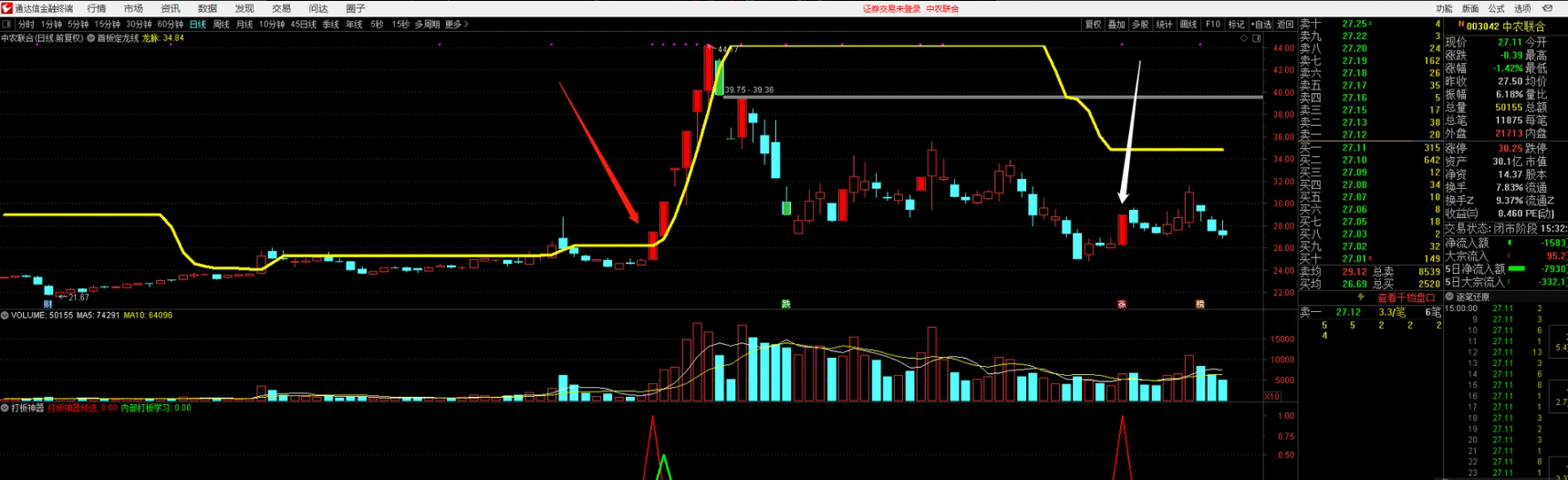Click the +自选 button
The image size is (1568, 480).
pyautogui.click(x=1261, y=25)
